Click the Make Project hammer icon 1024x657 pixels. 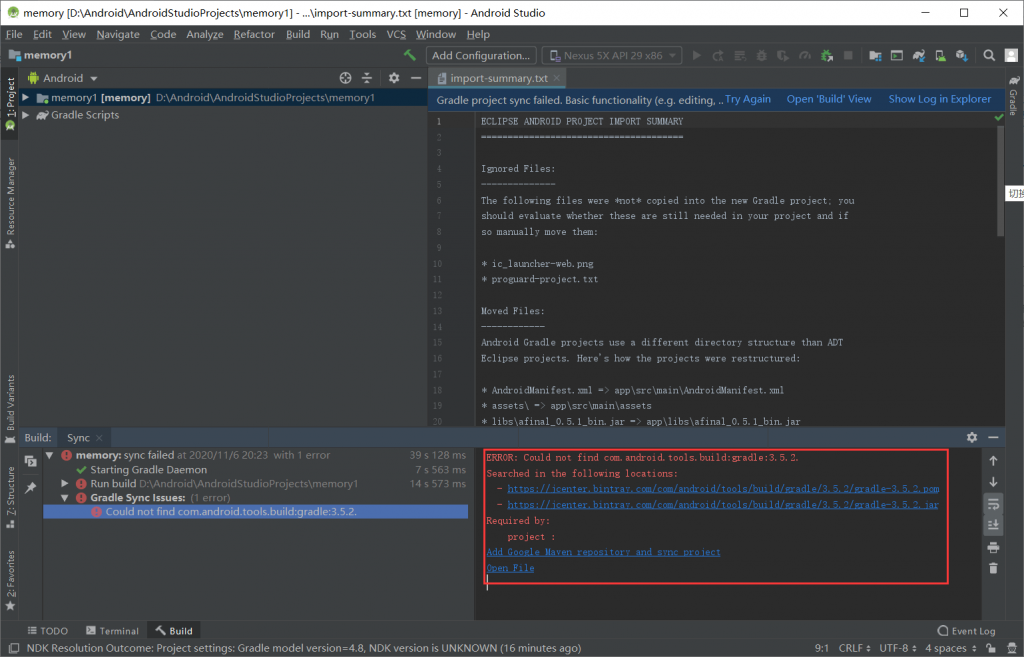(410, 56)
